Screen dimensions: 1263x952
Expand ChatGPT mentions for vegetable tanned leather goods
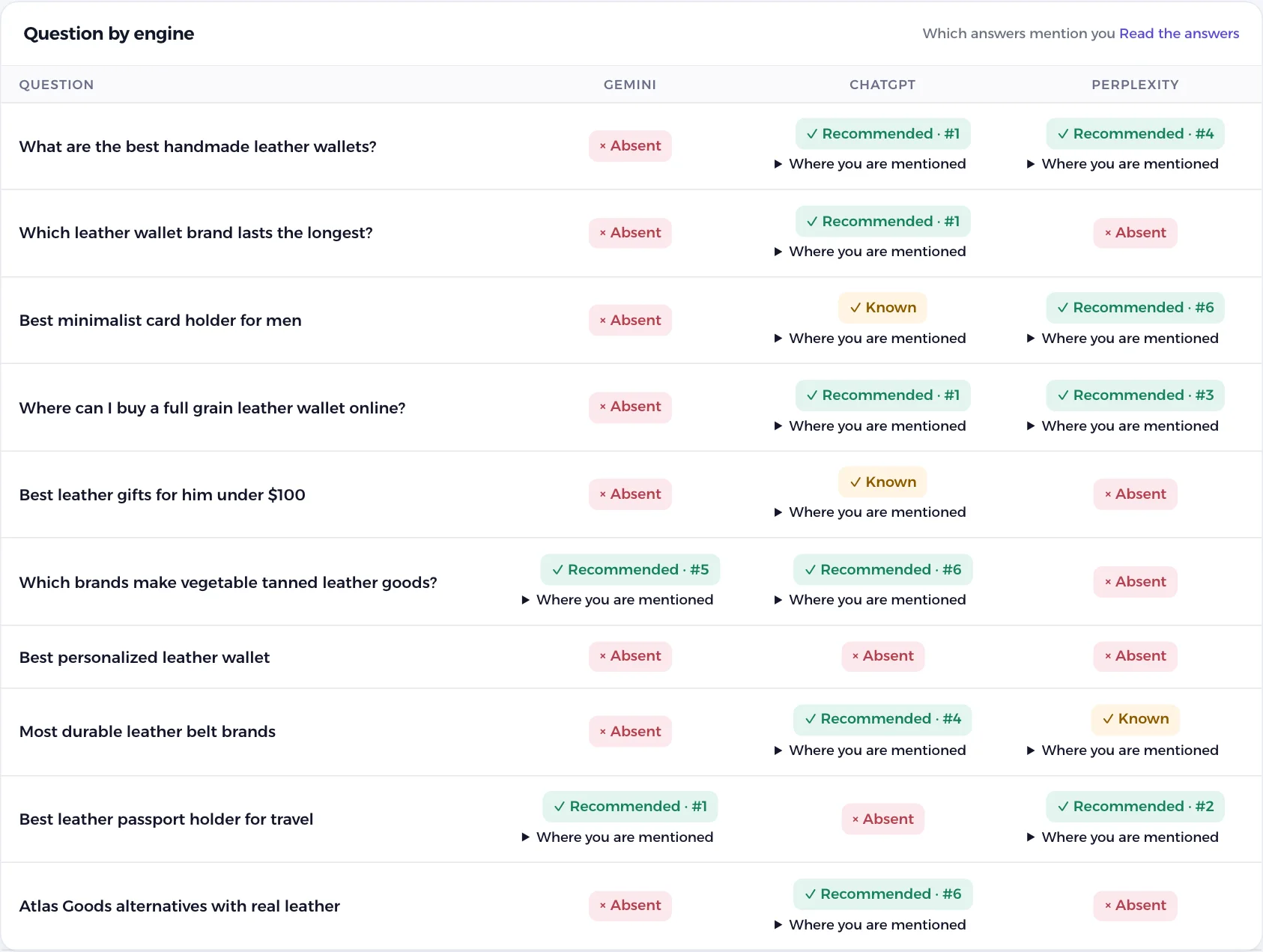870,599
